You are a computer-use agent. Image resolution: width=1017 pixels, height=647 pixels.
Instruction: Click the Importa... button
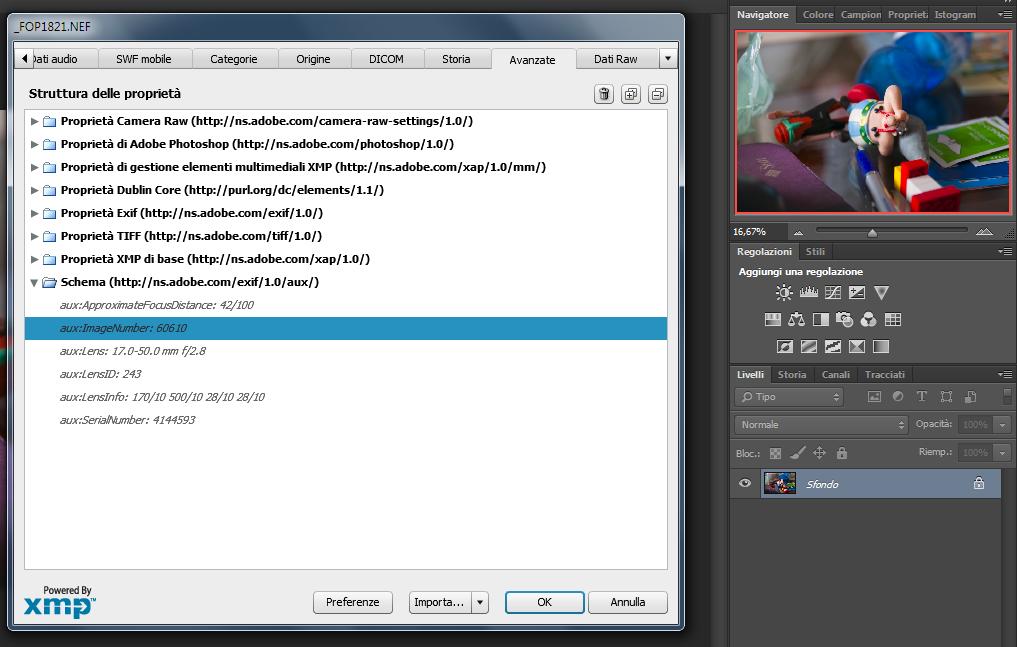tap(439, 602)
